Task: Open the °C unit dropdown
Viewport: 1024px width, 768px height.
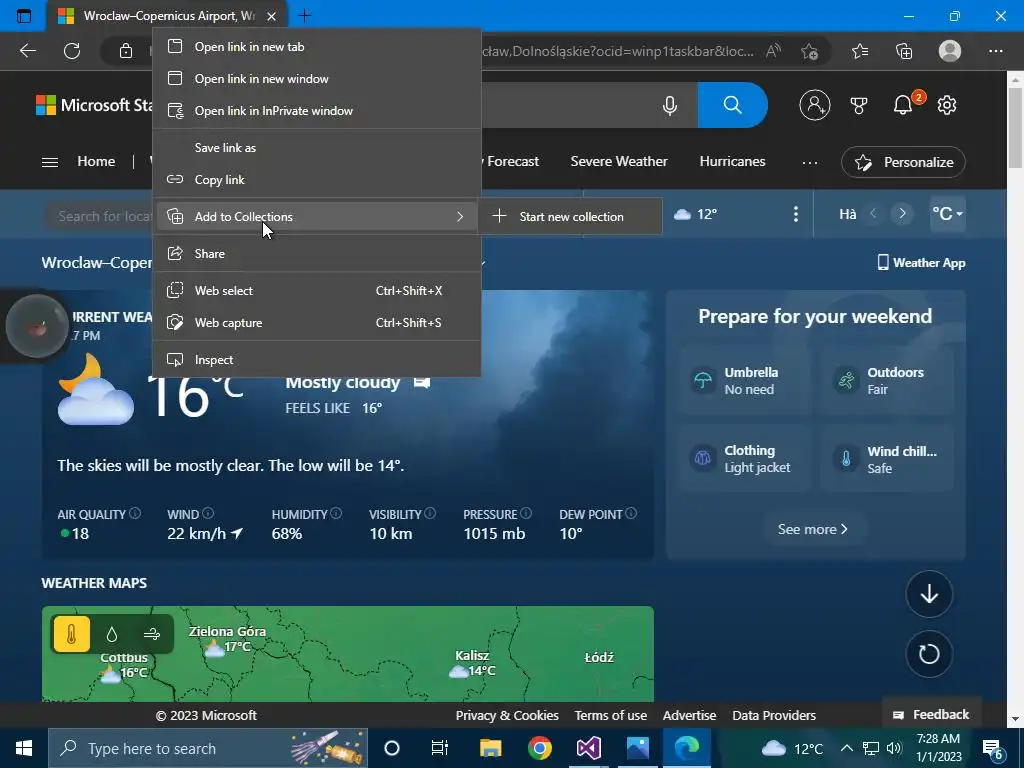Action: [948, 214]
